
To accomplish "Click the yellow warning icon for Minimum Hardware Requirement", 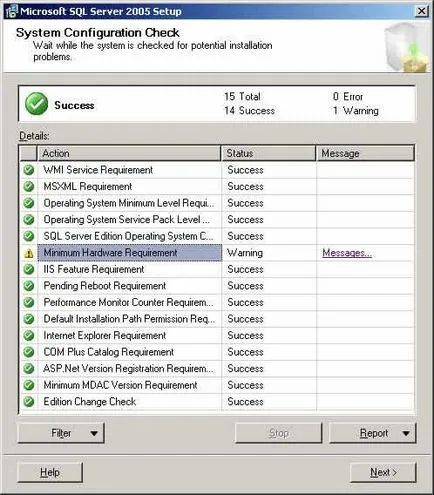I will (x=29, y=253).
